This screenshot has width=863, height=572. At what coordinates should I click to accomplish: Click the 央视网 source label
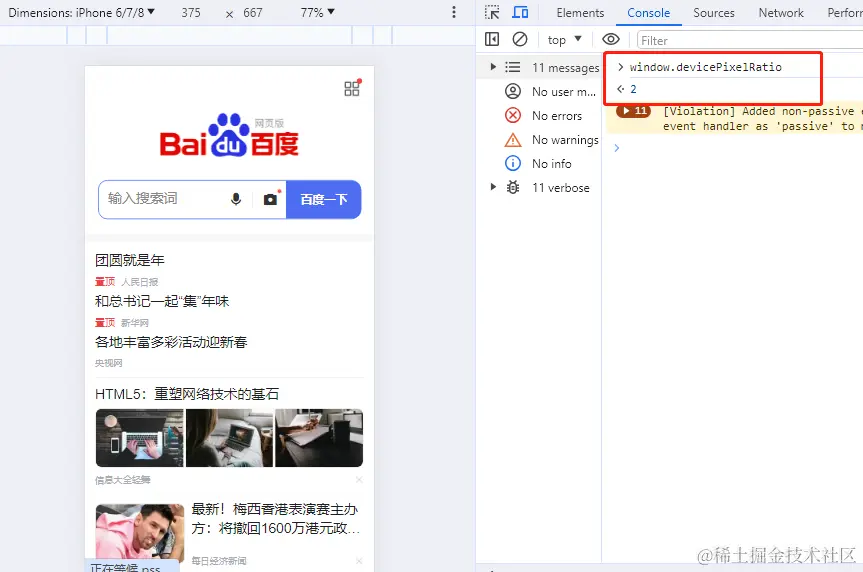[108, 363]
